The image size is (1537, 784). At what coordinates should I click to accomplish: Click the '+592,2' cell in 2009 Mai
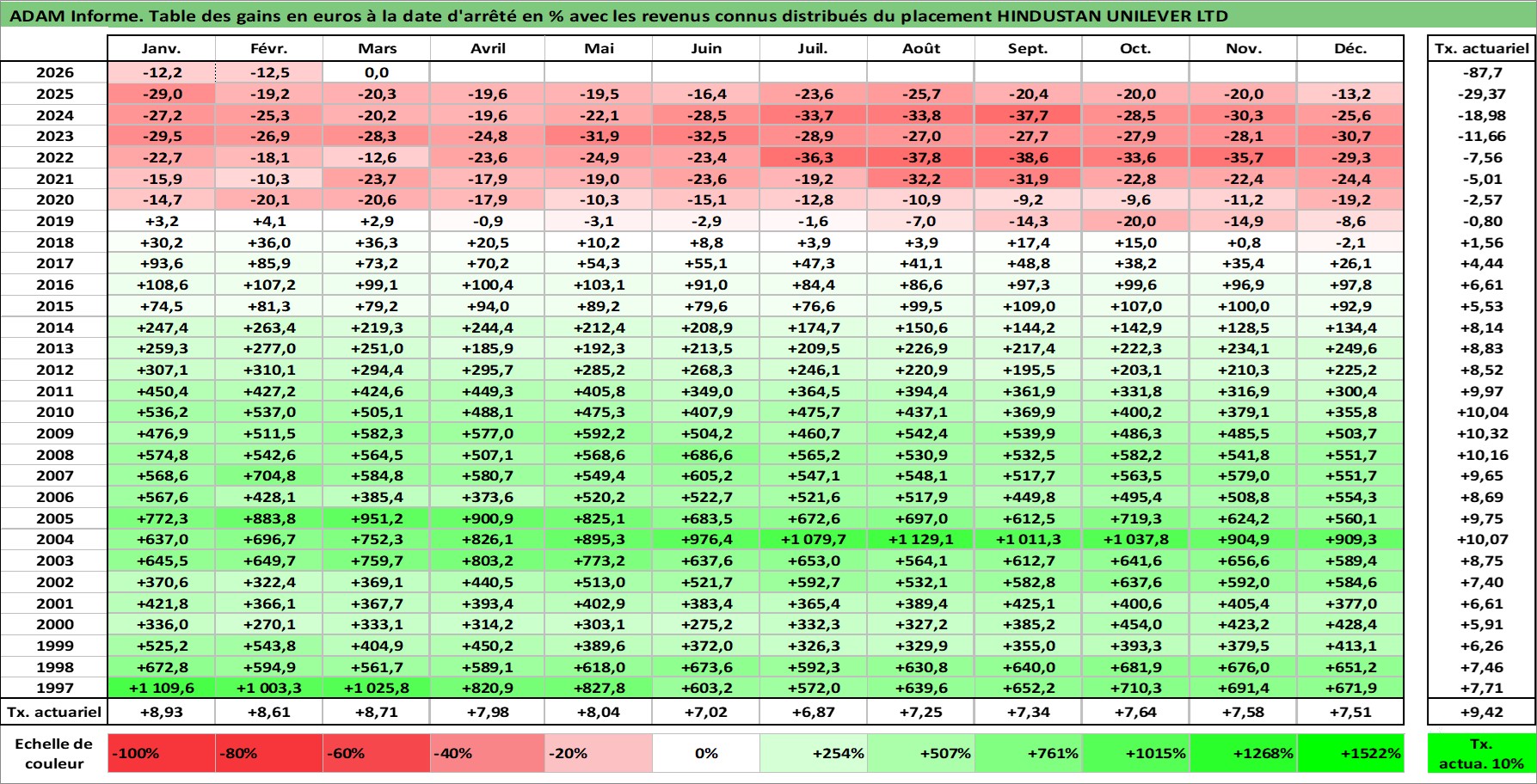(x=599, y=433)
